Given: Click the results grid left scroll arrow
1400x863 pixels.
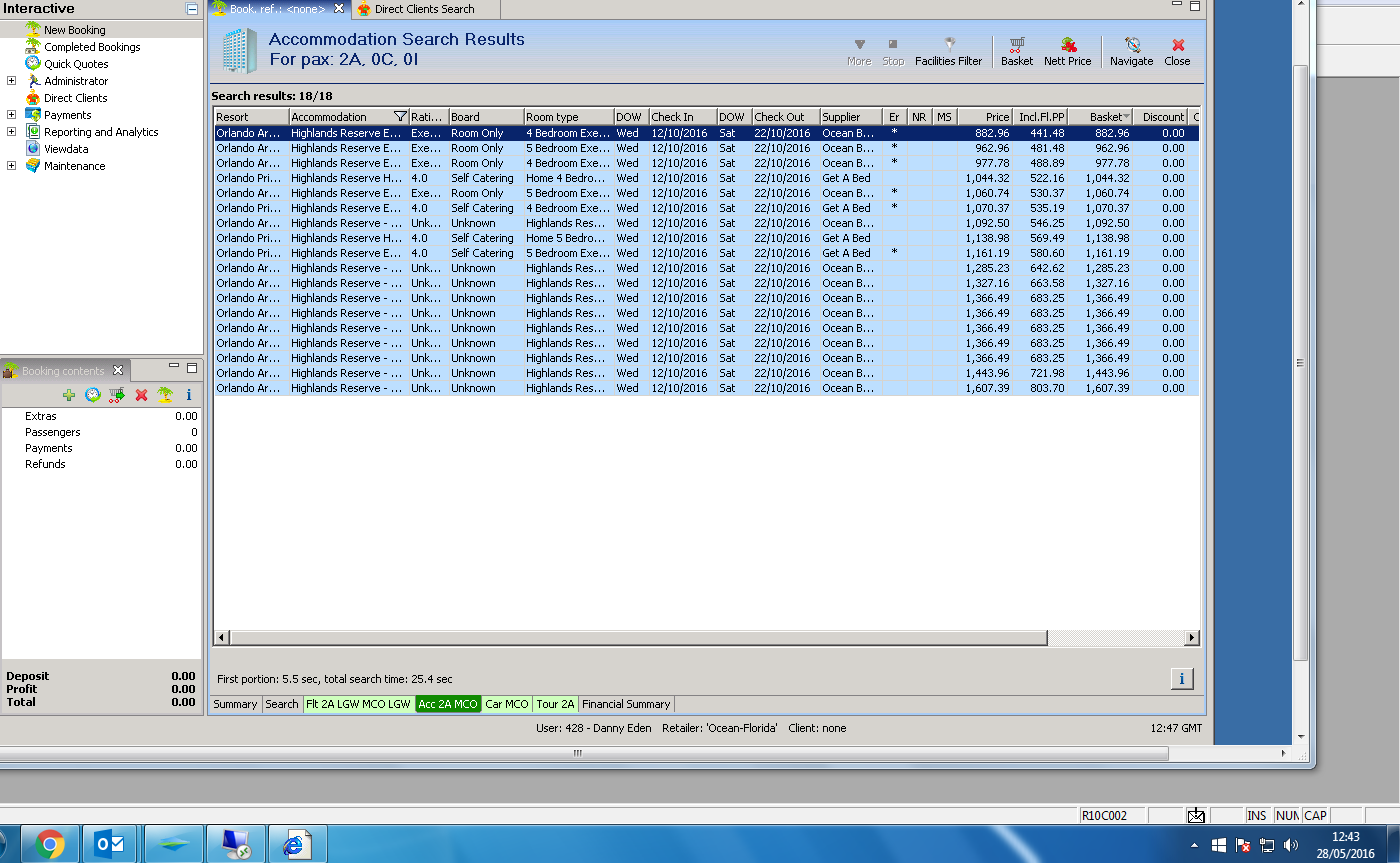Looking at the screenshot, I should pyautogui.click(x=222, y=638).
